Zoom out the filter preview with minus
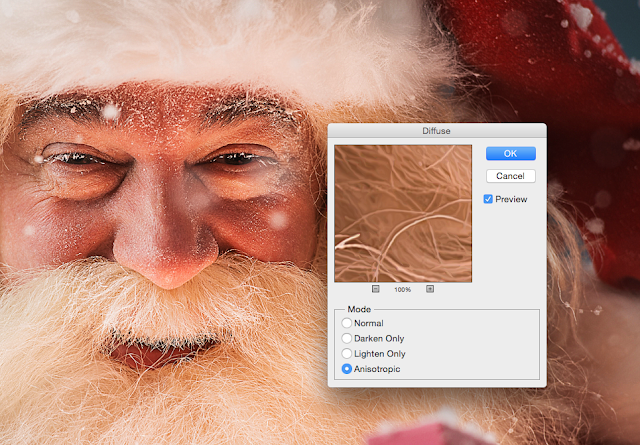Image resolution: width=640 pixels, height=445 pixels. click(376, 289)
